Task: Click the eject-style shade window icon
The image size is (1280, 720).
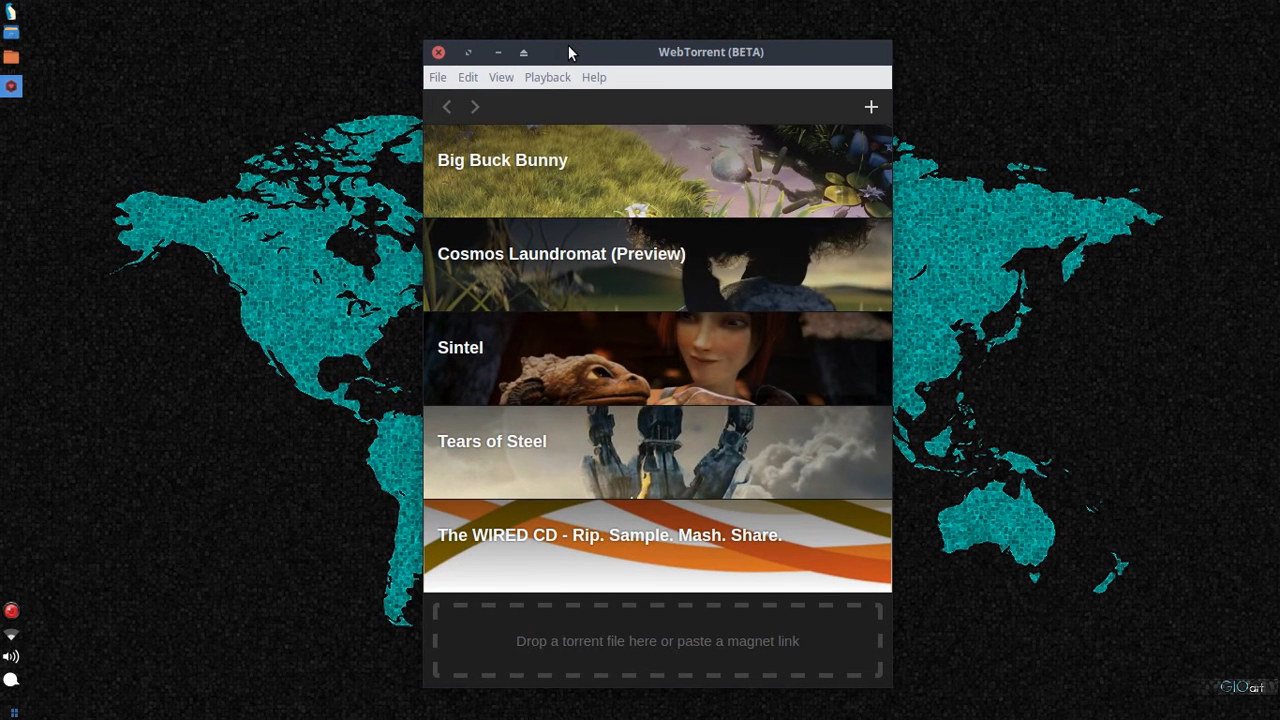Action: [523, 52]
